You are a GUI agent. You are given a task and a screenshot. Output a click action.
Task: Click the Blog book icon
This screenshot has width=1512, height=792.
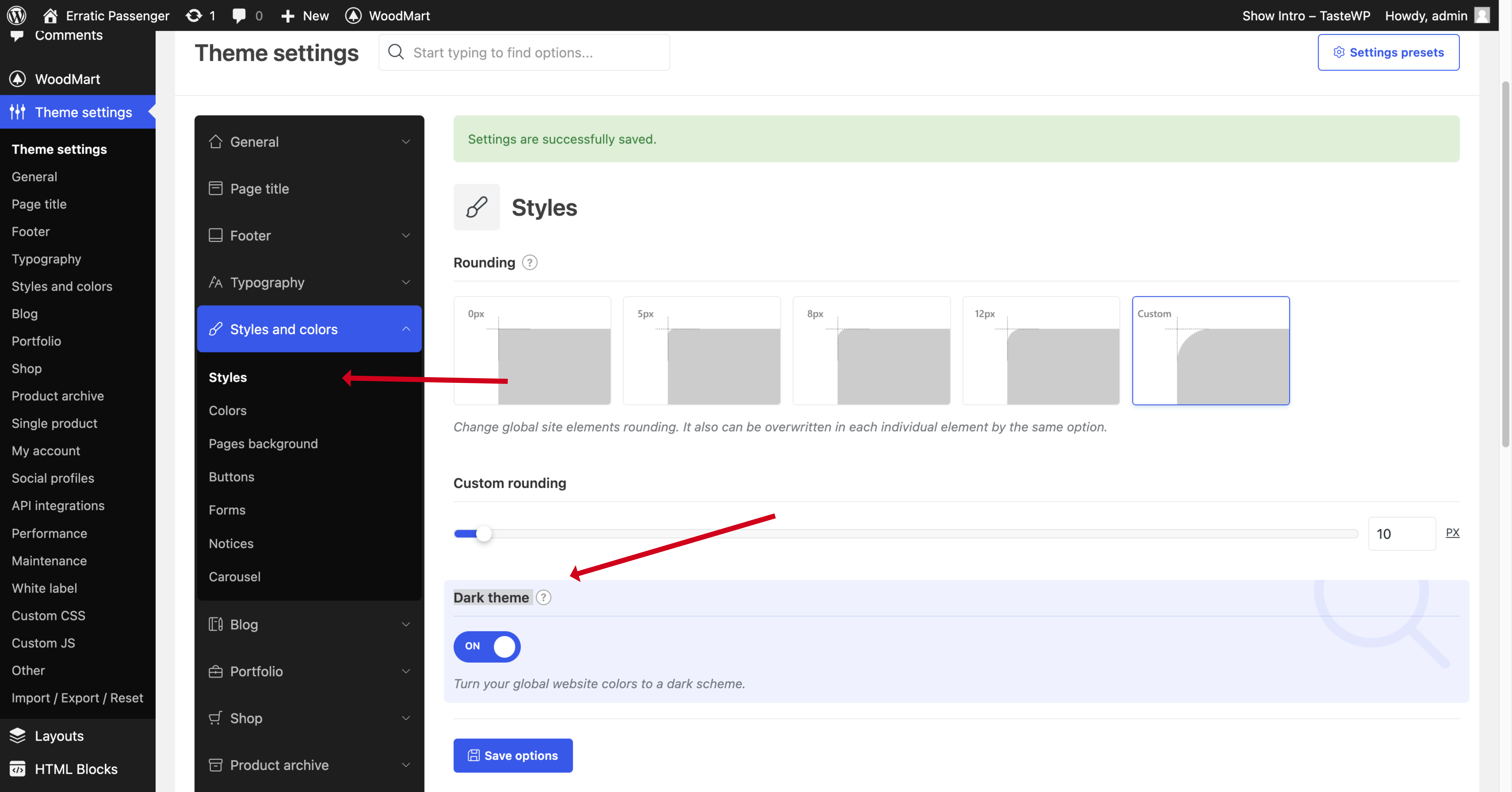click(x=215, y=624)
